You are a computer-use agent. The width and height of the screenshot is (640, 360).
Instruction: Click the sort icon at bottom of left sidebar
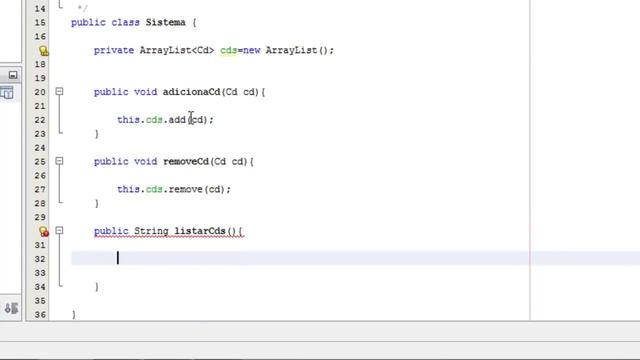point(11,308)
